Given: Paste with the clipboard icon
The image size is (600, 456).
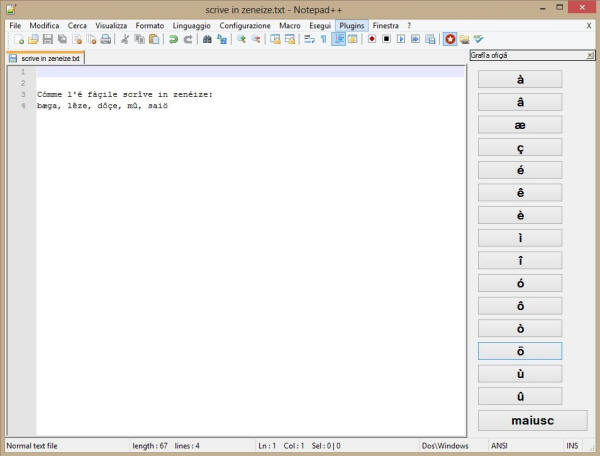Looking at the screenshot, I should tap(154, 39).
